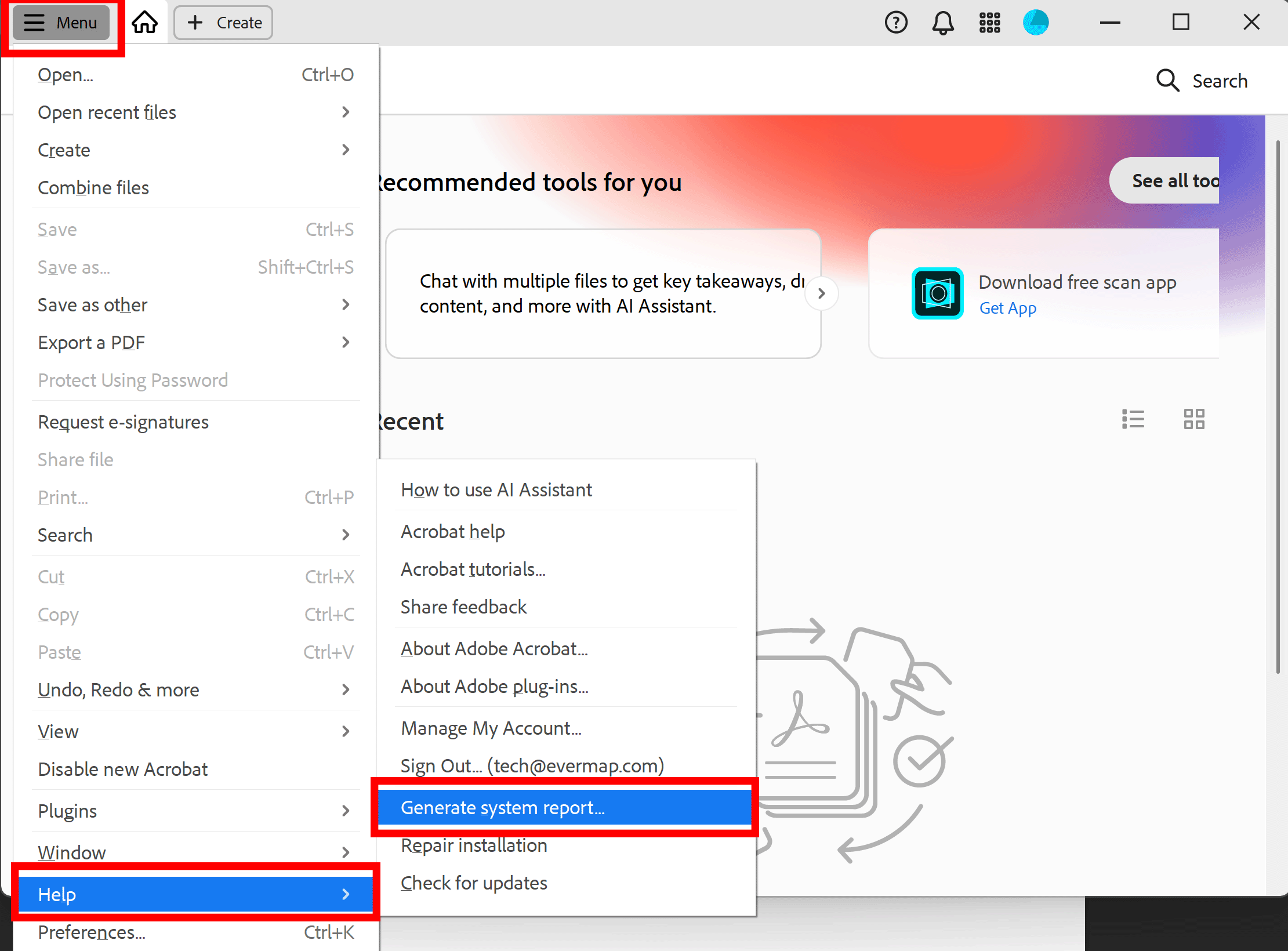Screen dimensions: 1288x951
Task: Open the user profile avatar
Action: (x=1036, y=23)
